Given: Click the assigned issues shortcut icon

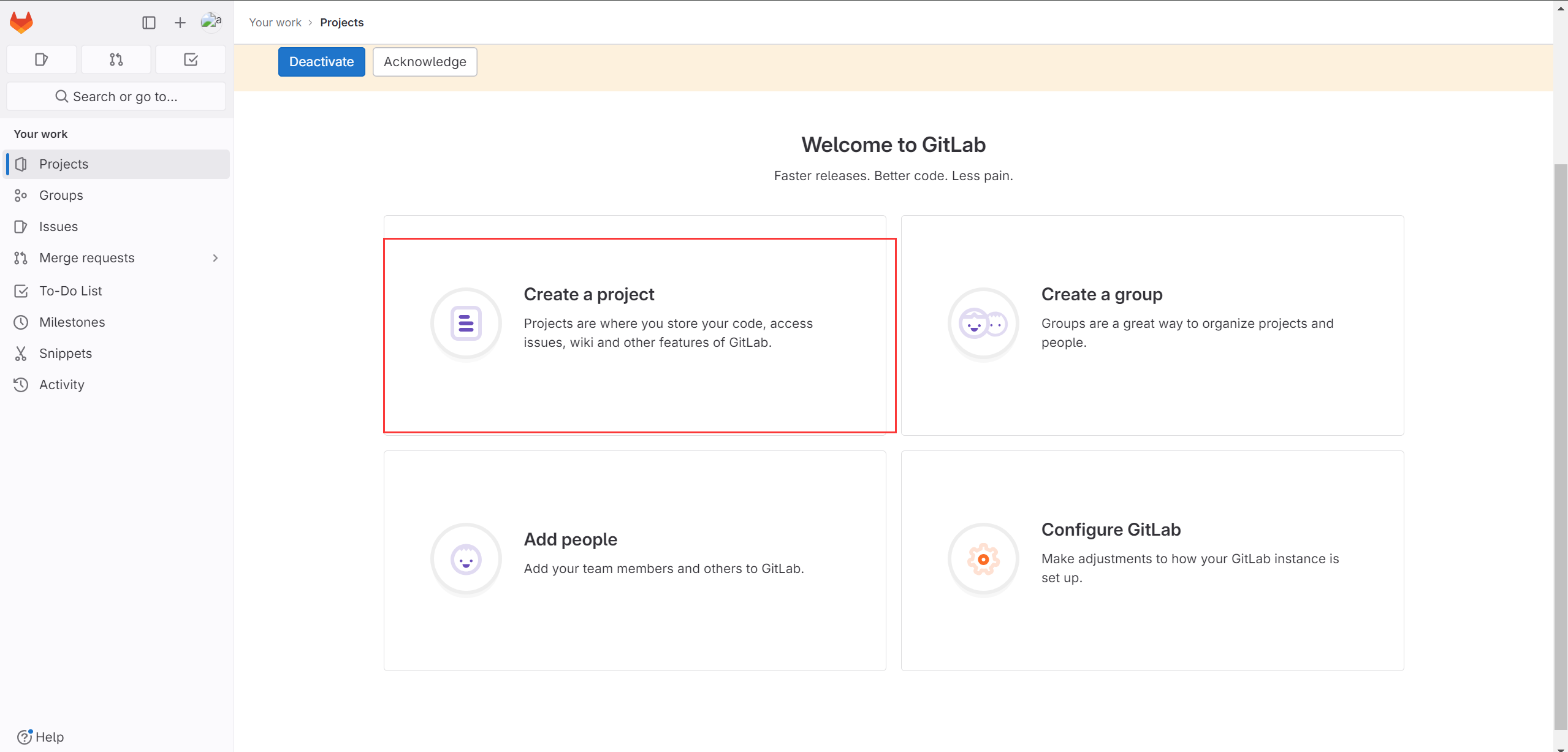Looking at the screenshot, I should point(42,59).
